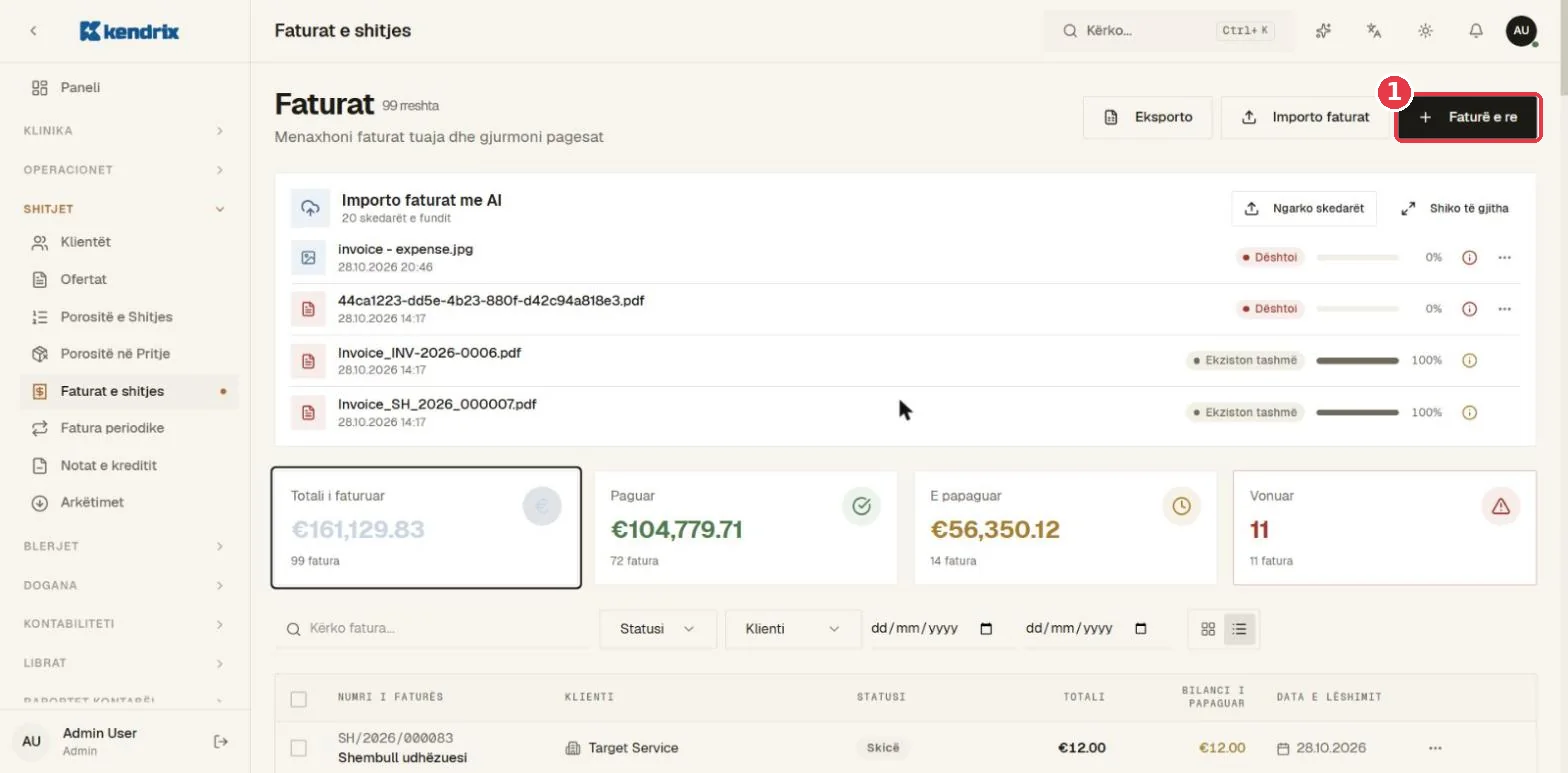Show info for Invoice_INV-2026-0006.pdf
1568x773 pixels.
1469,360
